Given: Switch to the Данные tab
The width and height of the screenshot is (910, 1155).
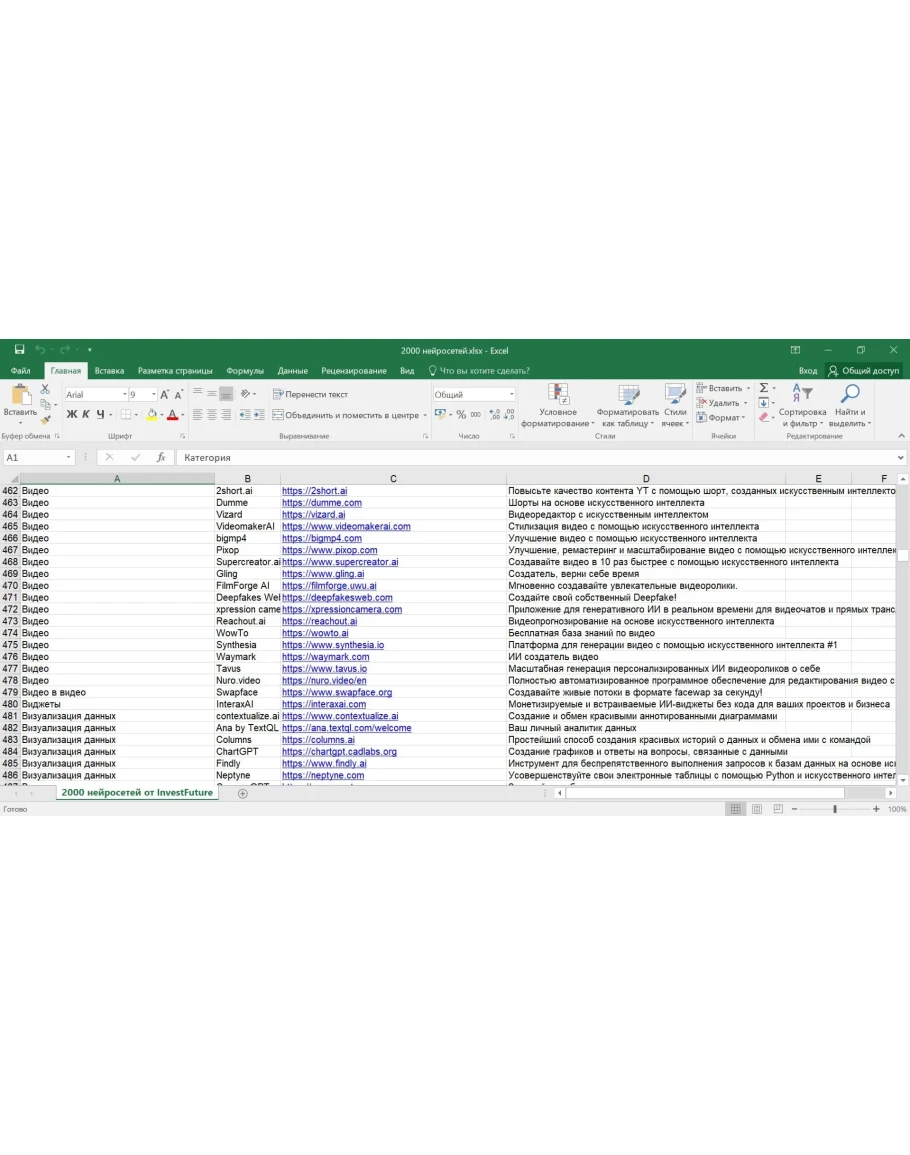Looking at the screenshot, I should 293,371.
